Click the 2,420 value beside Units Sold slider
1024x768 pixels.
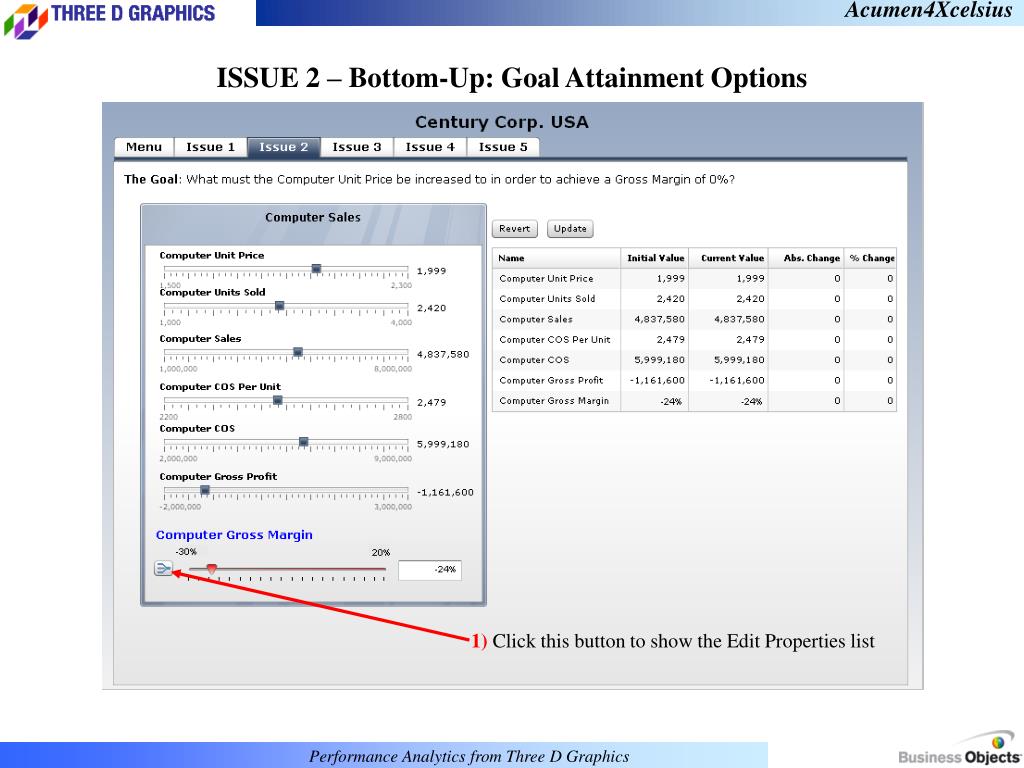tap(431, 308)
